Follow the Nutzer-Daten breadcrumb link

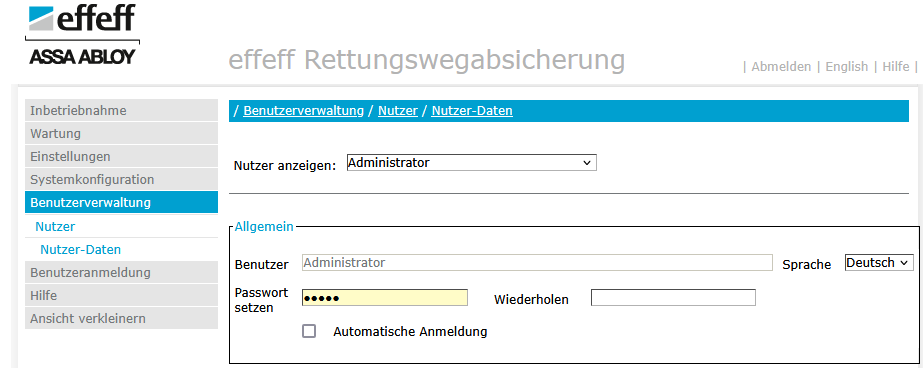472,111
